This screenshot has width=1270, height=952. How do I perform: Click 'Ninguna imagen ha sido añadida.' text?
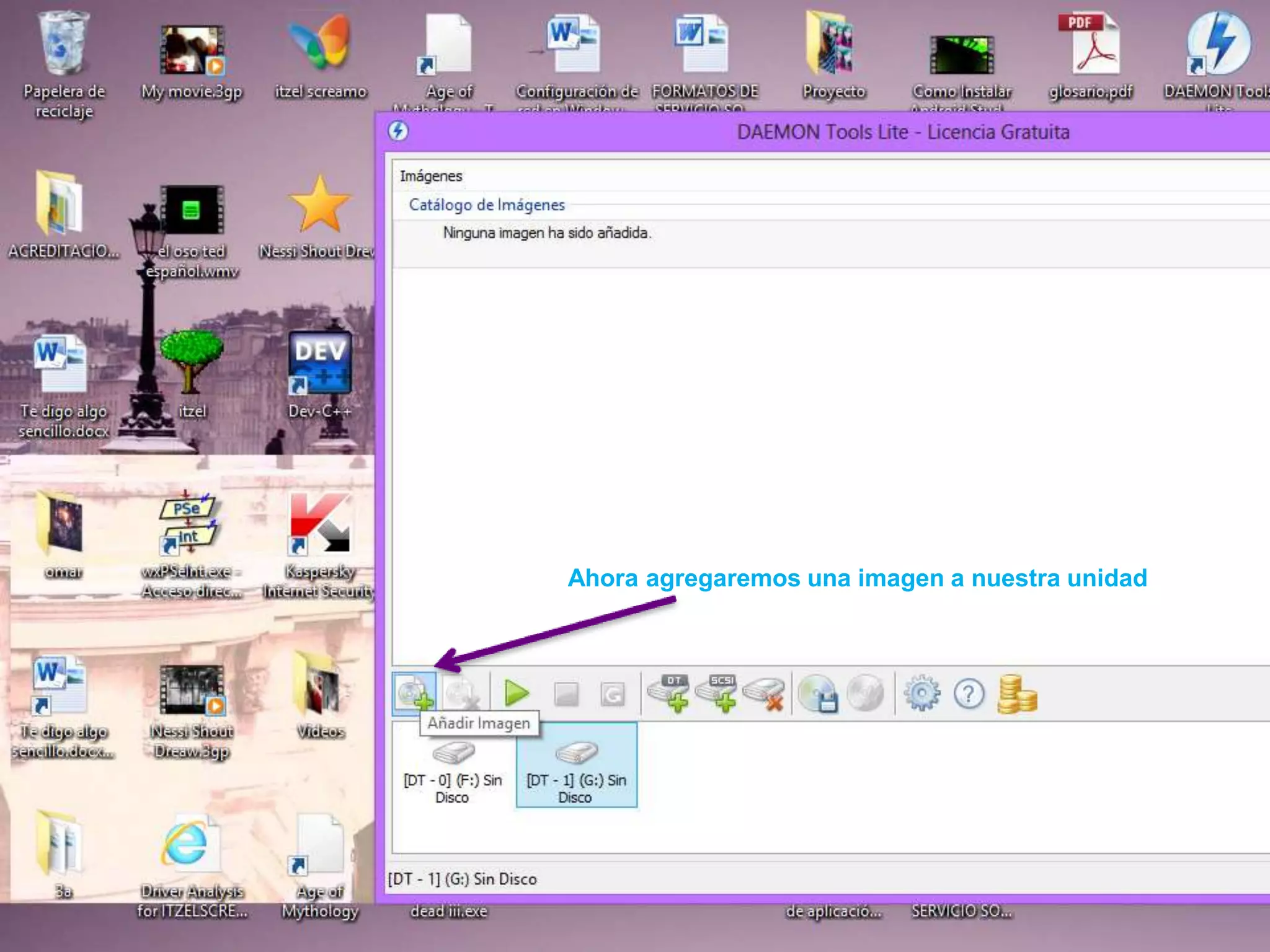coord(547,233)
